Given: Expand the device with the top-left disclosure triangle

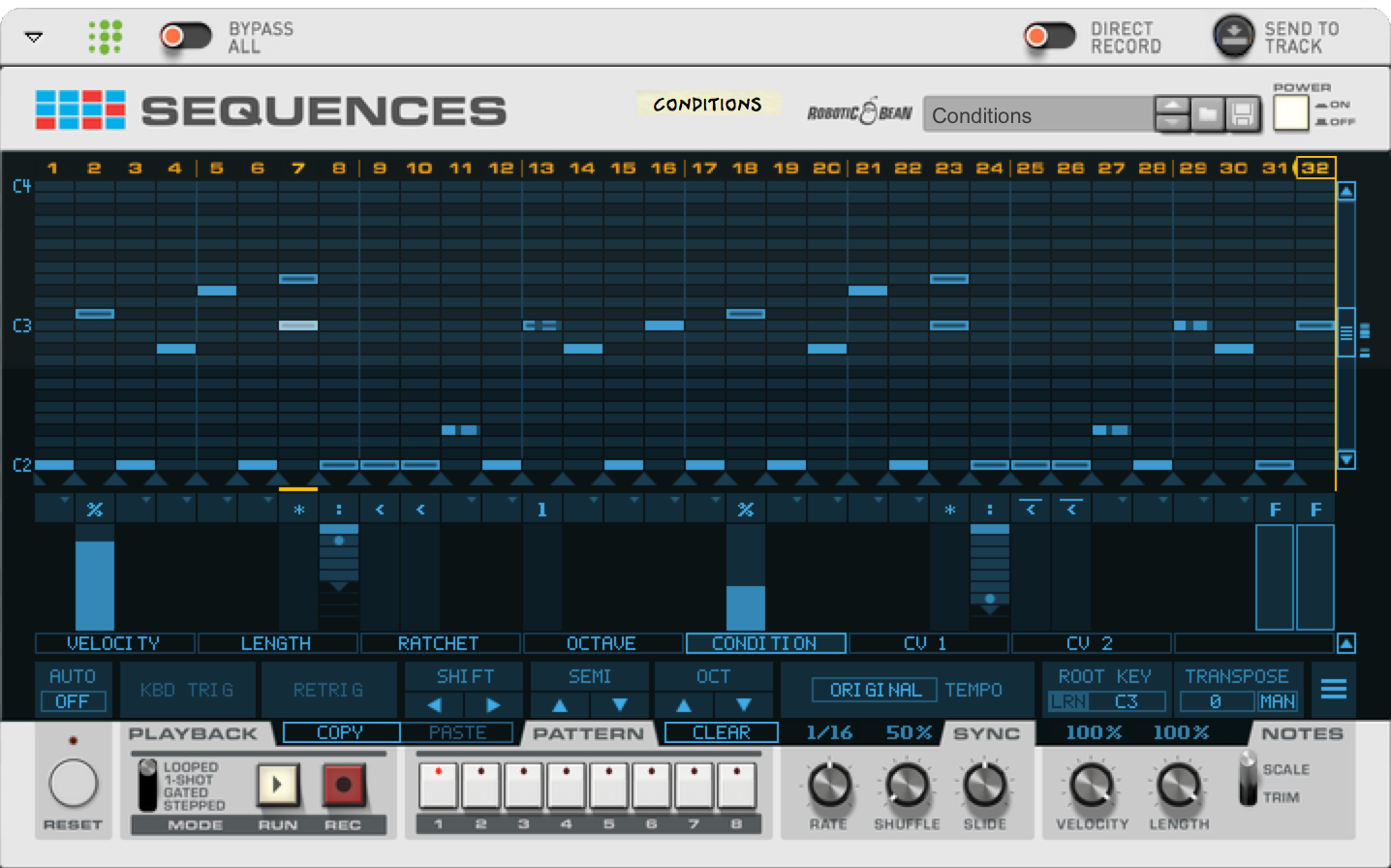Looking at the screenshot, I should [34, 35].
